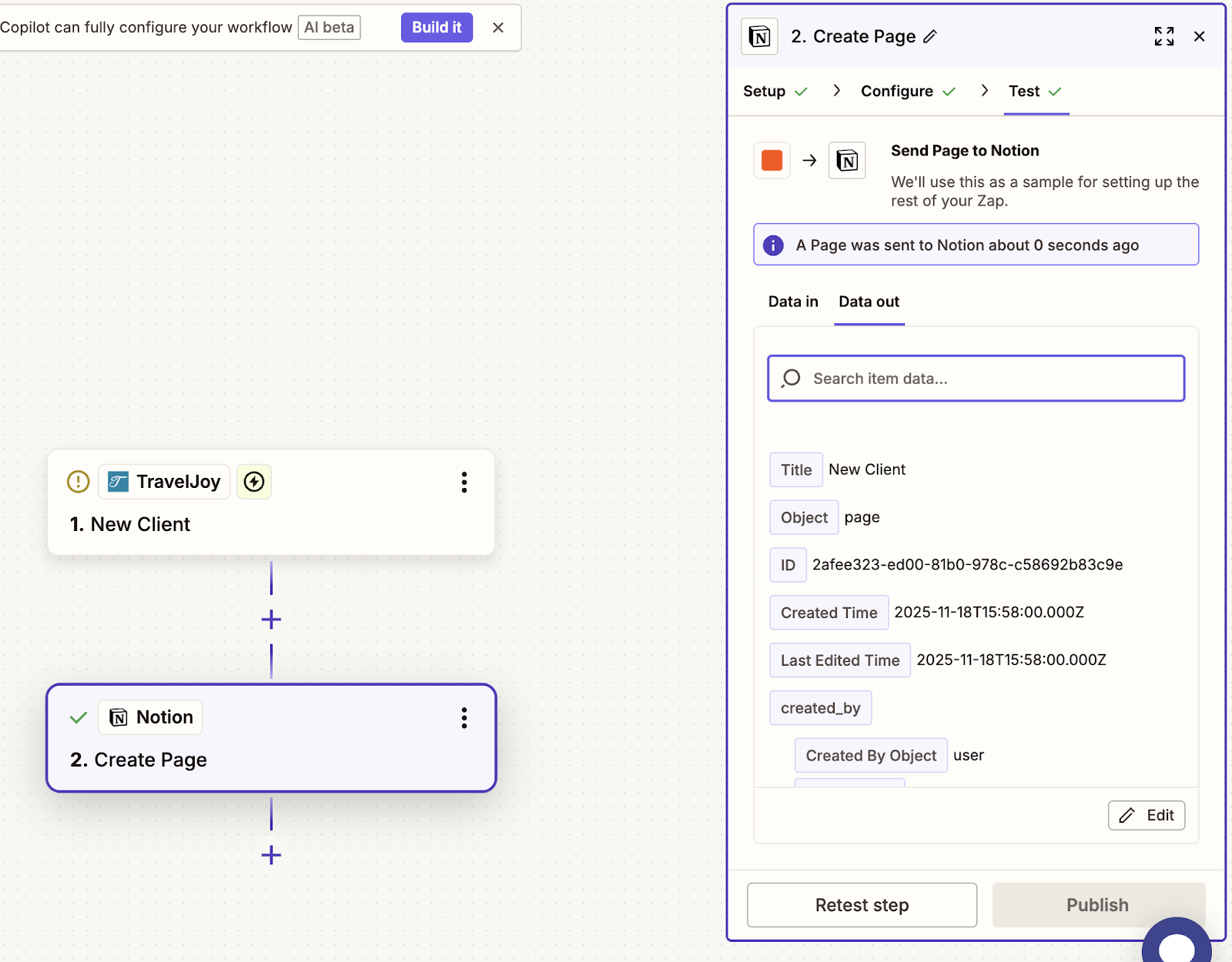Dismiss the Copilot banner
The image size is (1232, 962).
click(x=498, y=28)
